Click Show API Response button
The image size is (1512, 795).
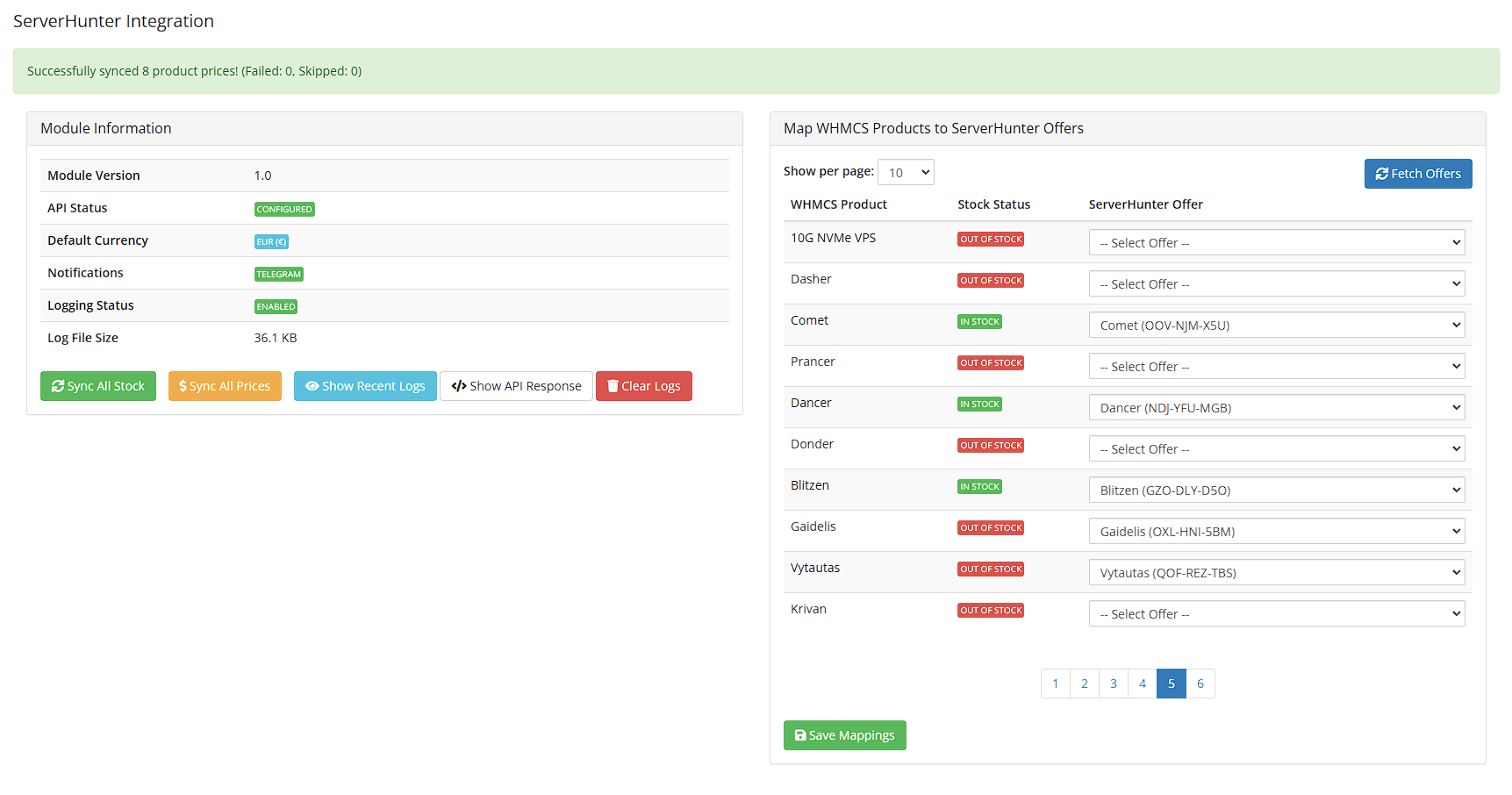(516, 386)
